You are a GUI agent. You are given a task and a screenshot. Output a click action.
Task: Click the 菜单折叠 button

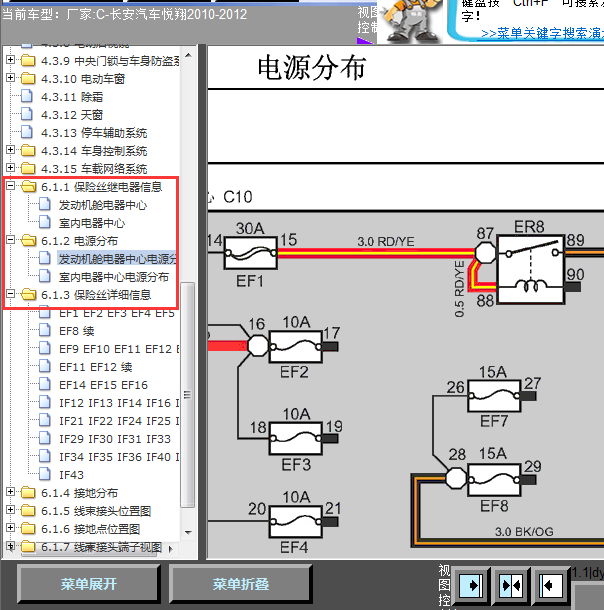pos(240,584)
